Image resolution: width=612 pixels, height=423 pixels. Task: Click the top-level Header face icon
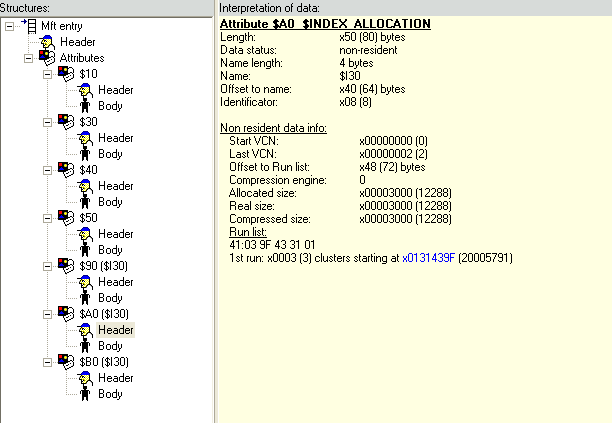point(46,42)
